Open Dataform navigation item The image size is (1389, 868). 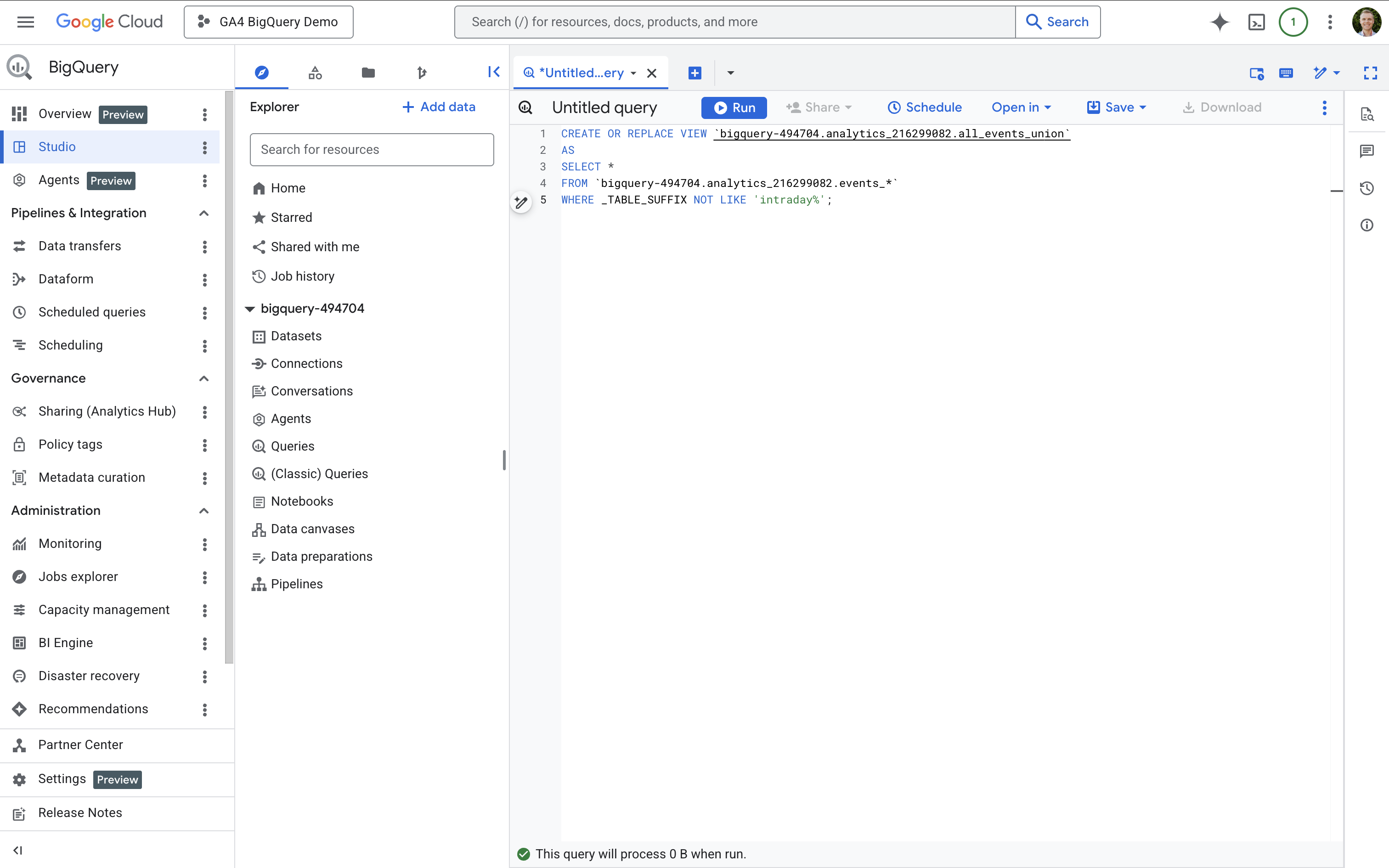pyautogui.click(x=66, y=279)
